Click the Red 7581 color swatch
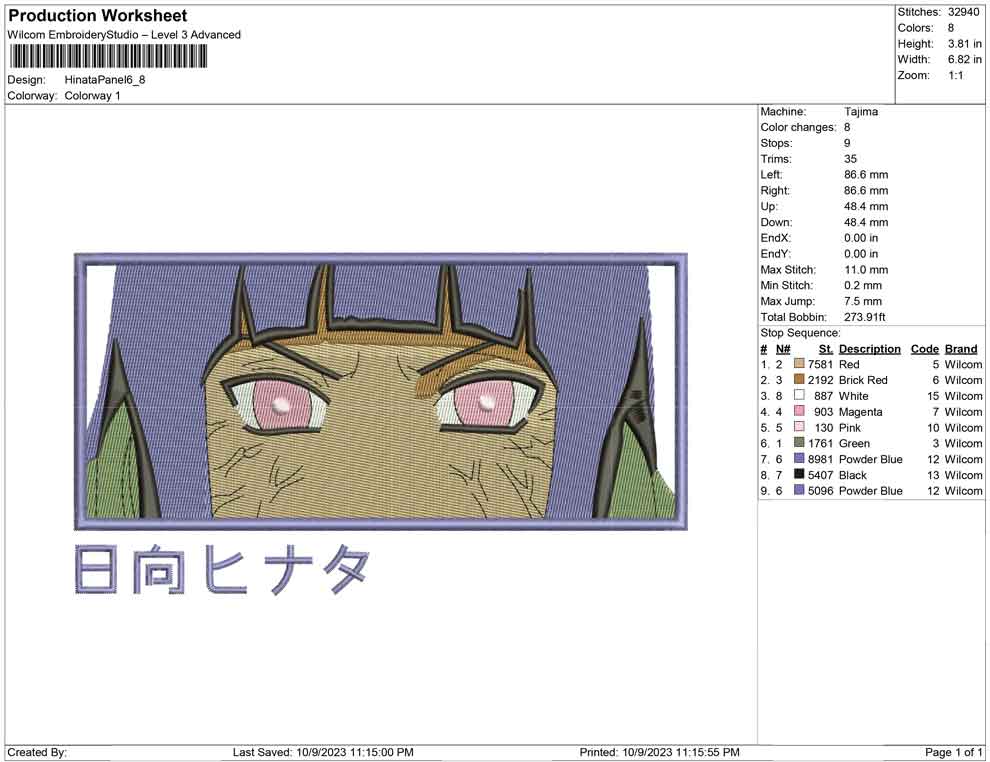Screen dimensions: 990x762 [799, 364]
